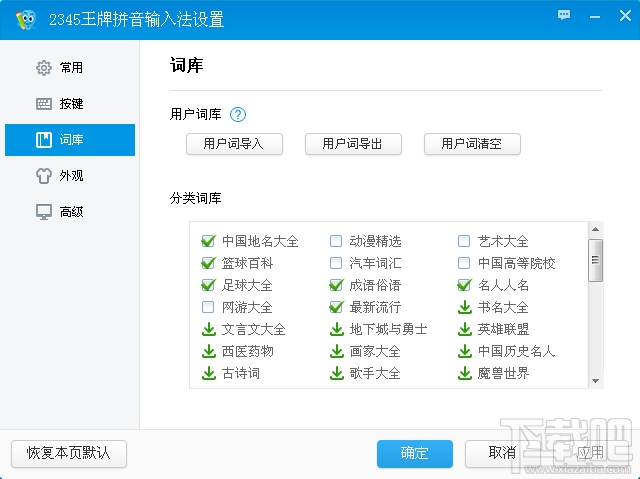The image size is (640, 479).
Task: Download the 画家大全 dictionary
Action: click(x=337, y=351)
